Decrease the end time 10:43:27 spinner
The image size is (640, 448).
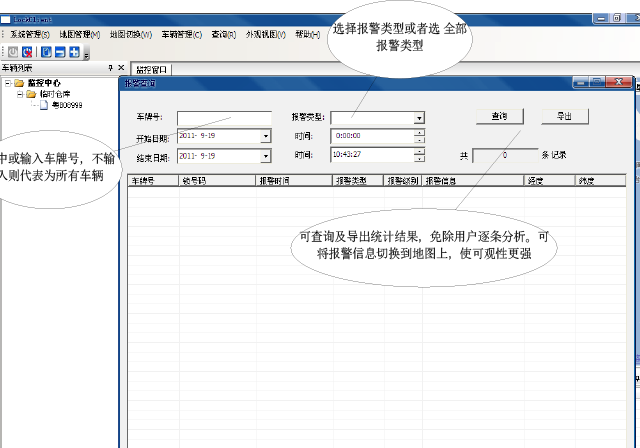click(419, 158)
